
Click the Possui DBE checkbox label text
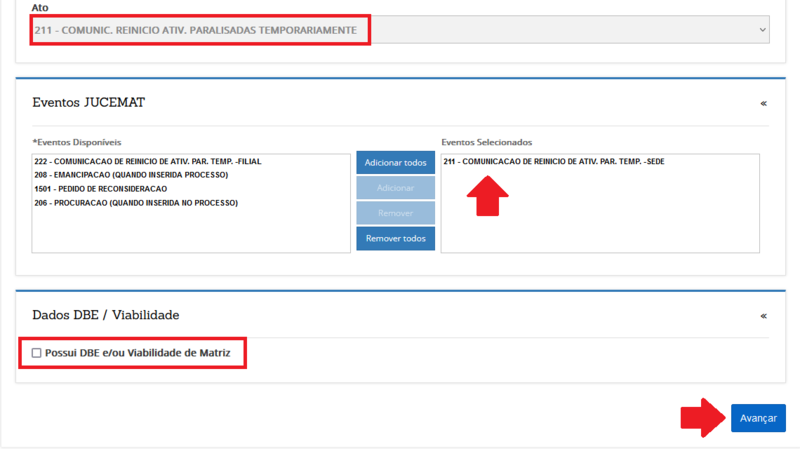(x=137, y=353)
